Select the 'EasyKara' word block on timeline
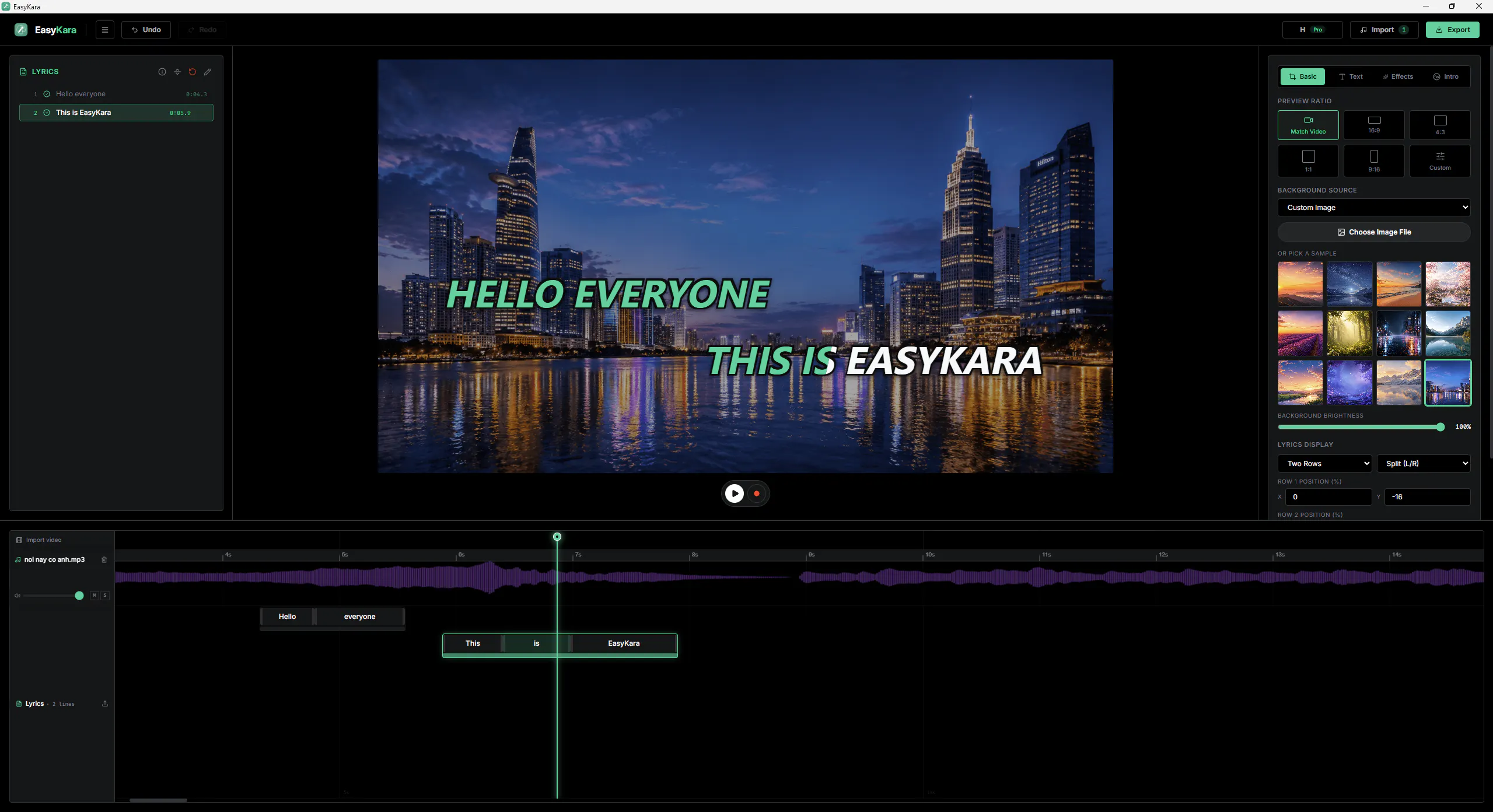The image size is (1493, 812). tap(624, 643)
